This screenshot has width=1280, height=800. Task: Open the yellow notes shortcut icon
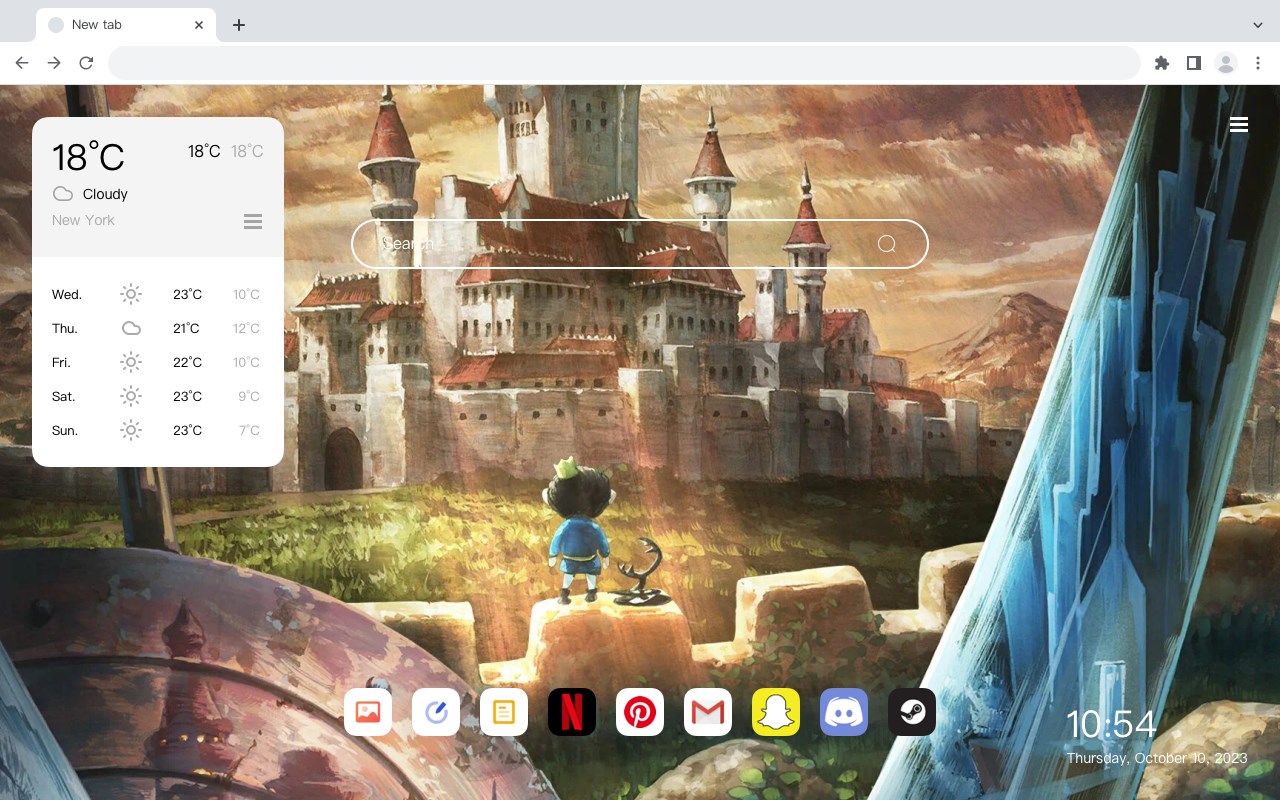pyautogui.click(x=504, y=712)
